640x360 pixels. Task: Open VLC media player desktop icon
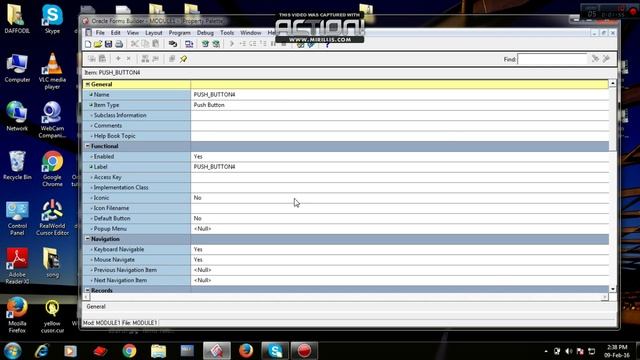52,70
